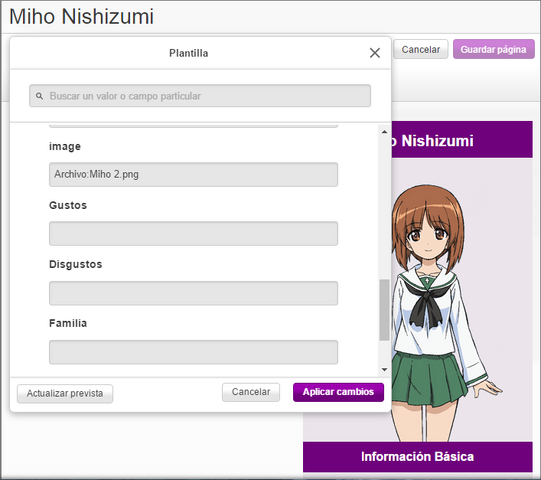The height and width of the screenshot is (480, 541).
Task: Focus the Familia input field
Action: click(x=193, y=352)
